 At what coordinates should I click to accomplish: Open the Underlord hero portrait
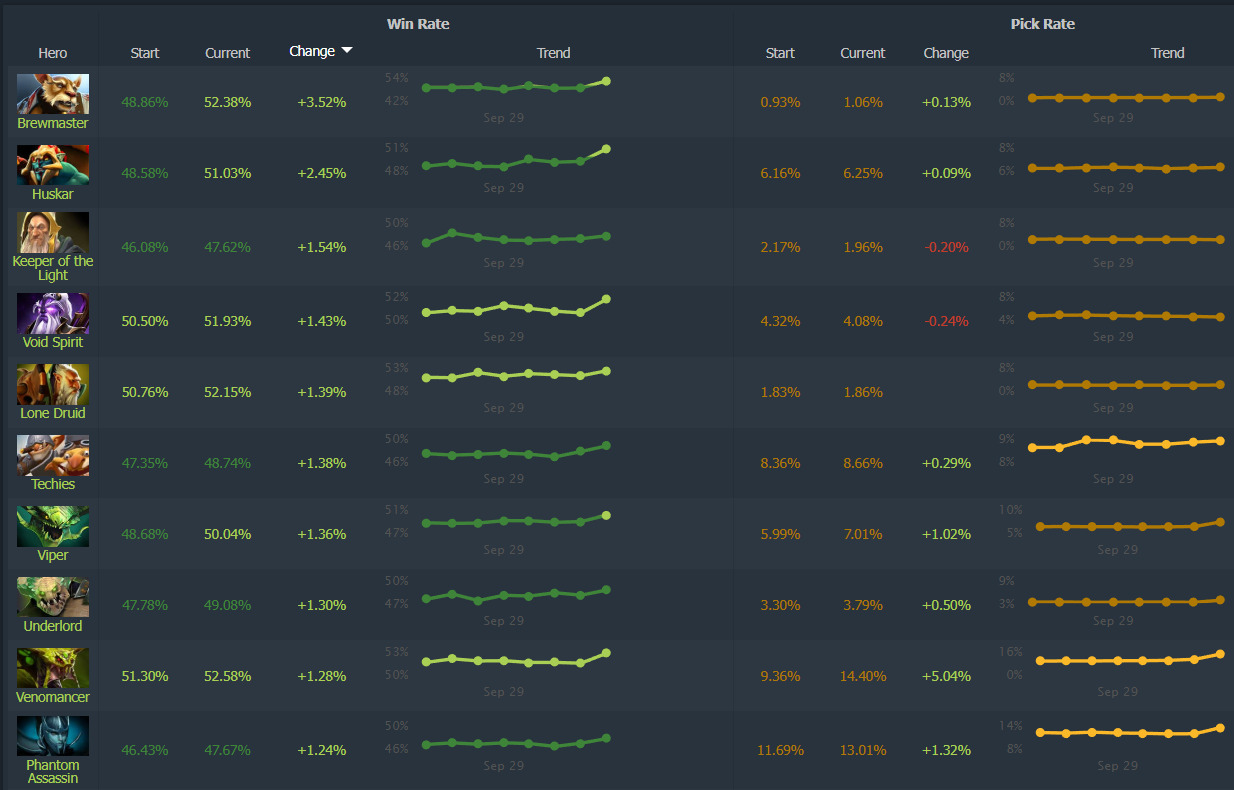53,597
